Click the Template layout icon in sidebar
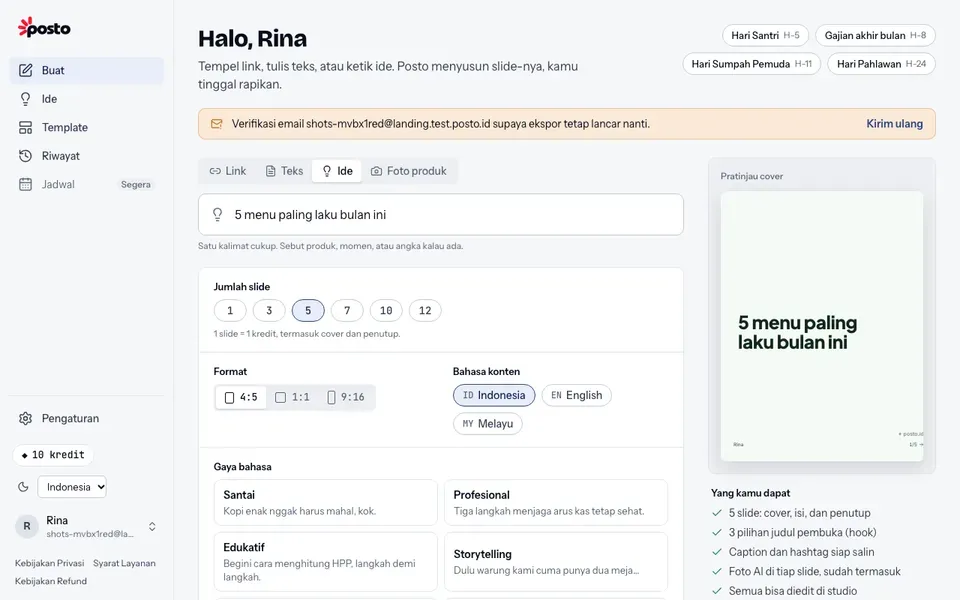This screenshot has width=960, height=600. coord(25,127)
